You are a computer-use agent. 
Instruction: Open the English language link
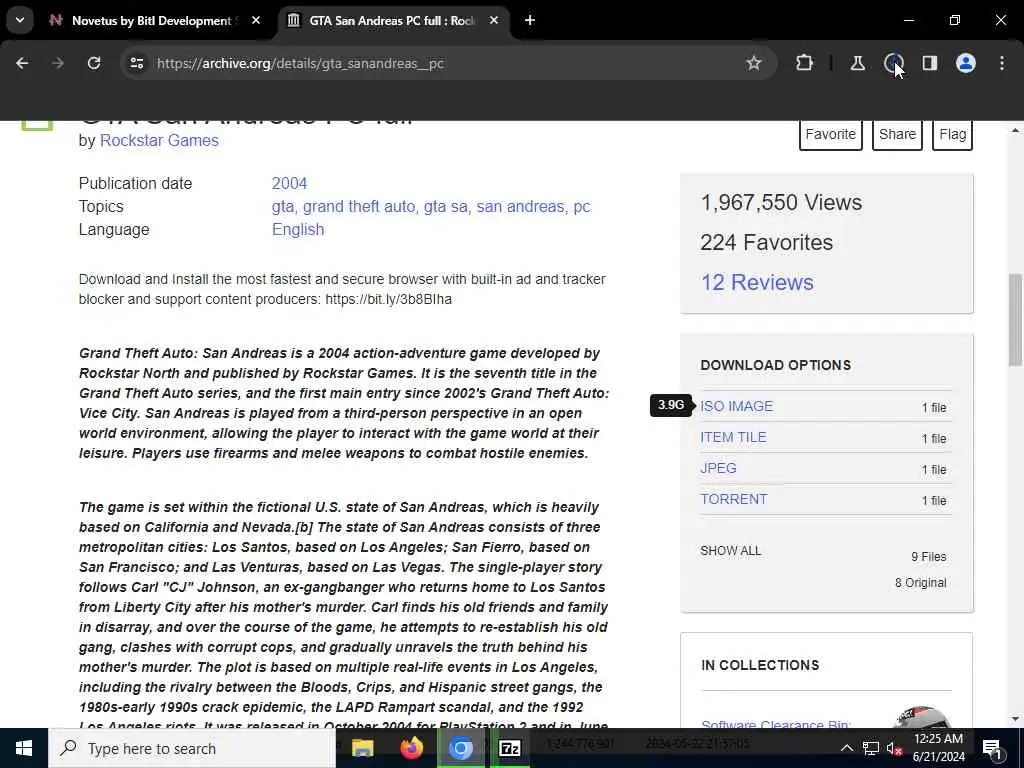tap(298, 230)
